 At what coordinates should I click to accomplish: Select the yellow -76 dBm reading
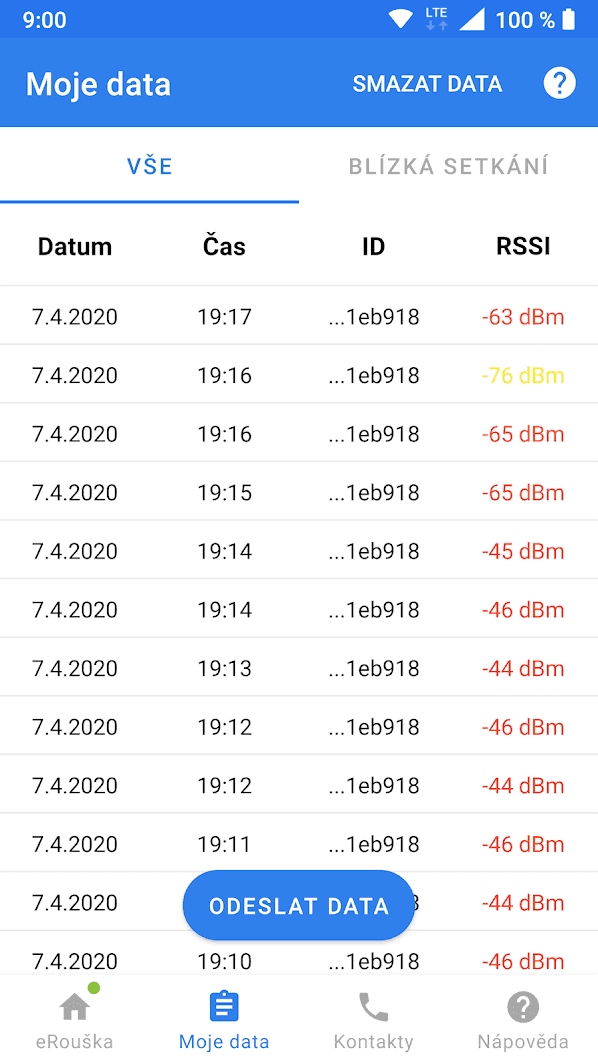[523, 375]
